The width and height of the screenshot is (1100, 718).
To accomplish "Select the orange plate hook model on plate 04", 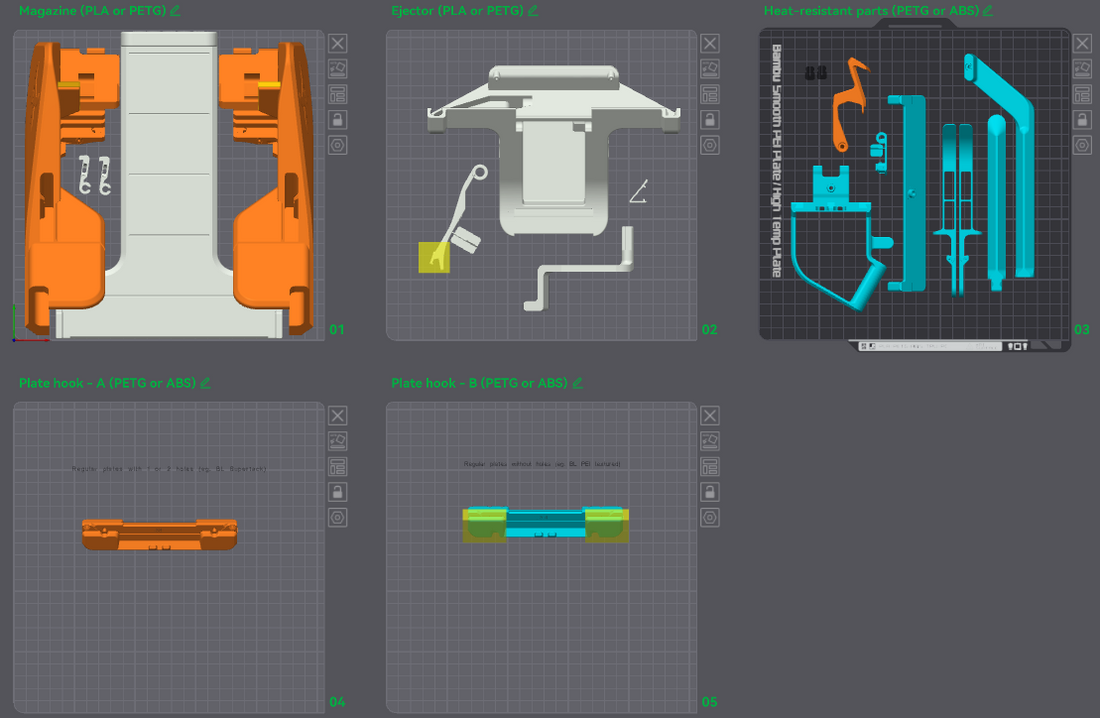I will pos(160,533).
